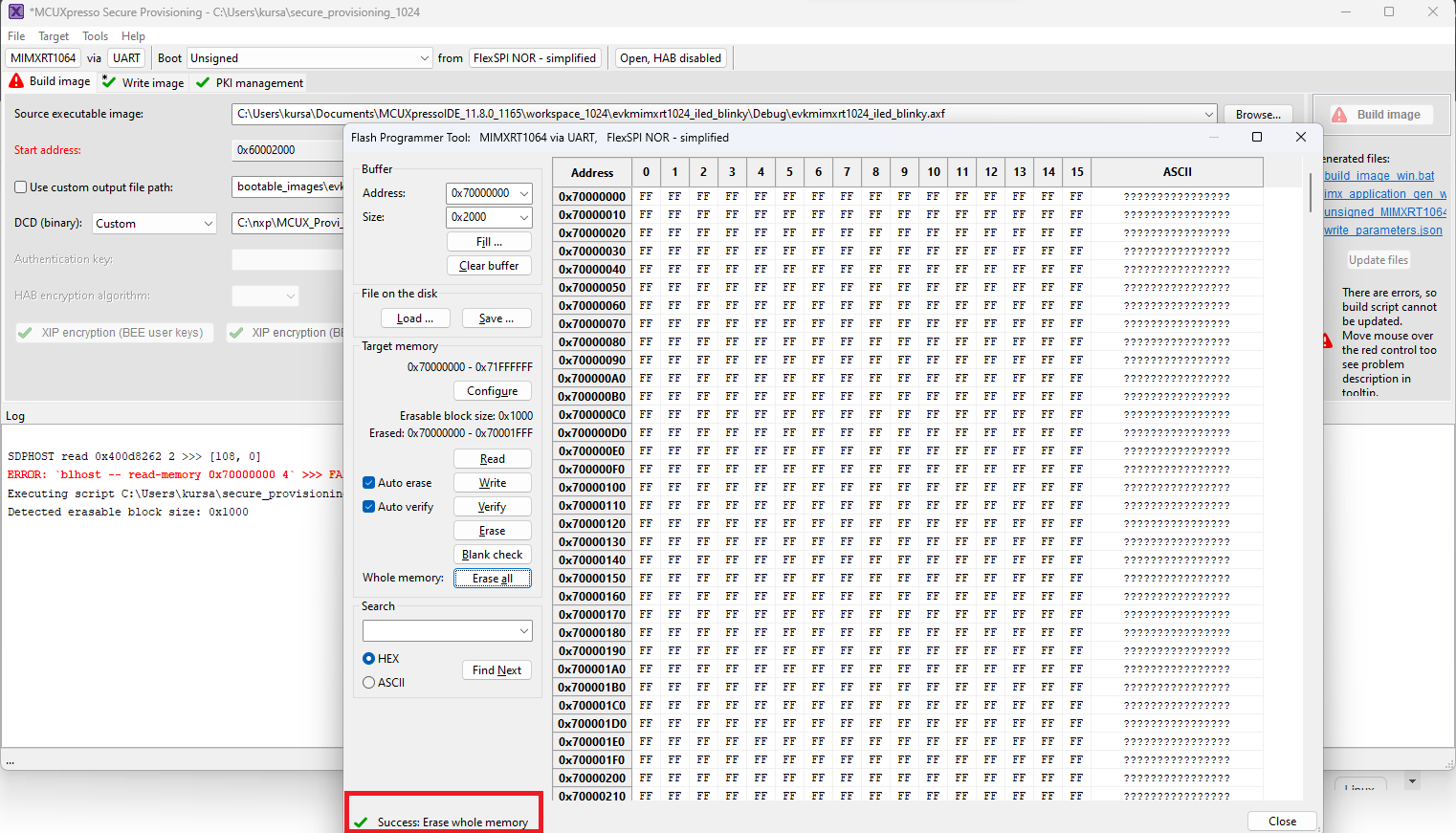Click Save... to save buffer to disk
1456x833 pixels.
(x=496, y=318)
